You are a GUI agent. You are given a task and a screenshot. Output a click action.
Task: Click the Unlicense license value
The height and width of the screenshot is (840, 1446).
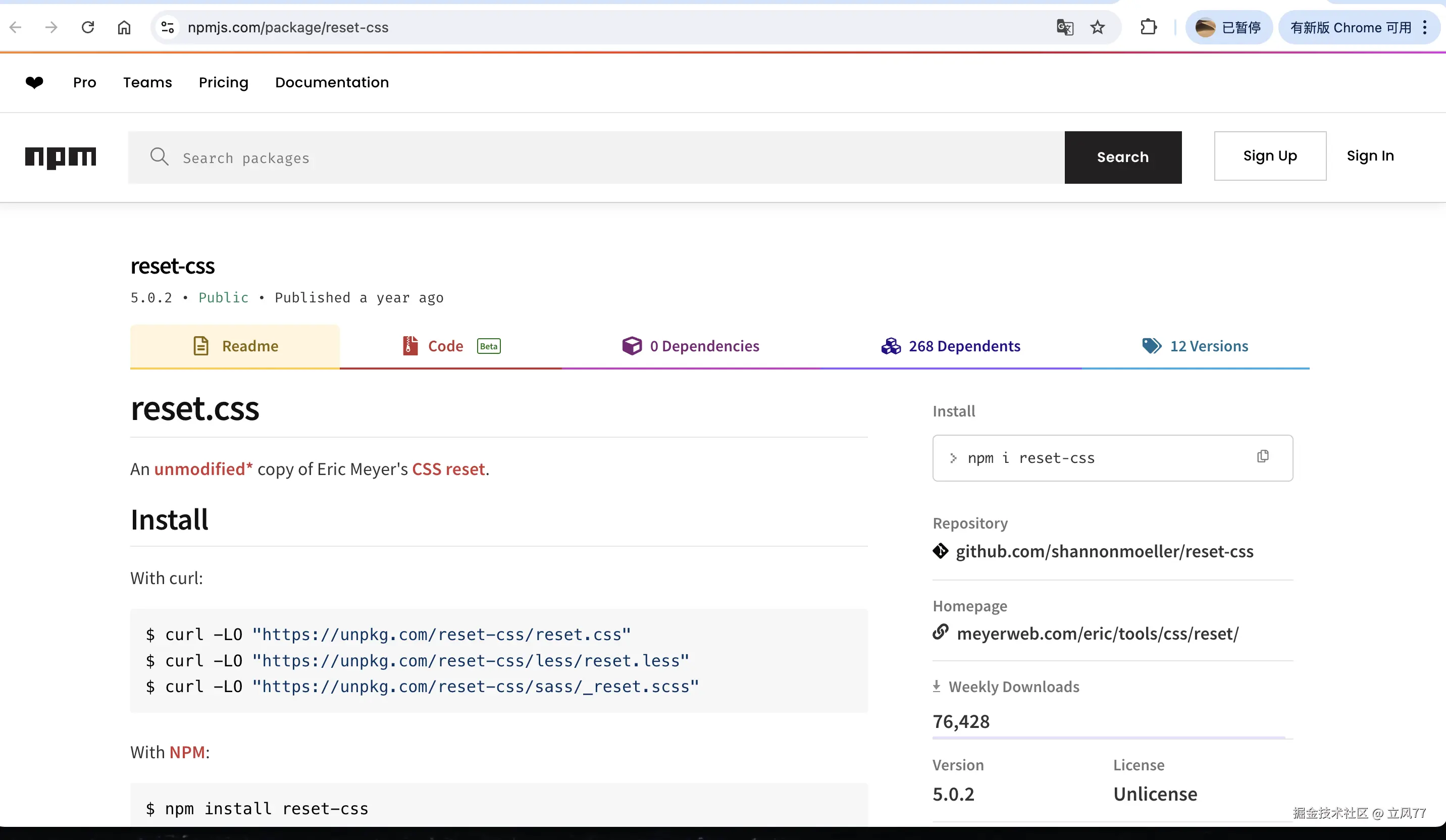click(1155, 794)
